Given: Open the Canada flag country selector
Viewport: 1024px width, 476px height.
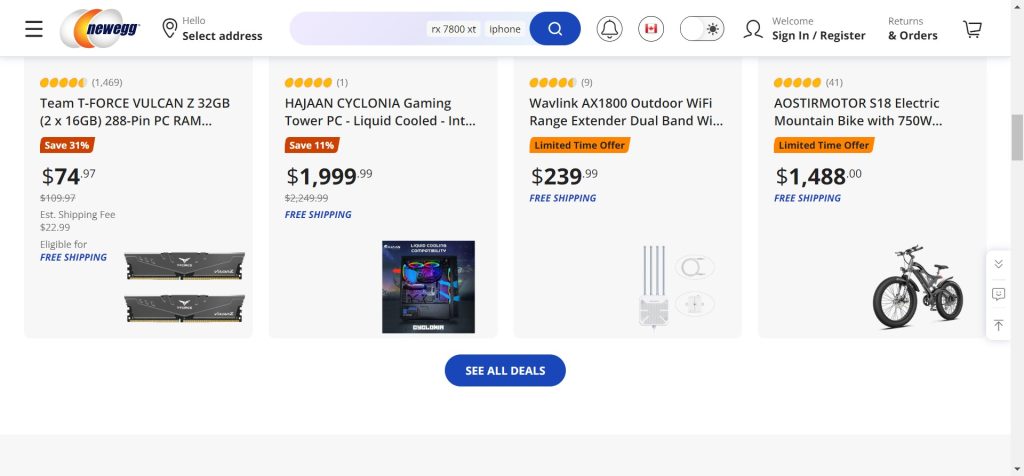Looking at the screenshot, I should coord(651,29).
